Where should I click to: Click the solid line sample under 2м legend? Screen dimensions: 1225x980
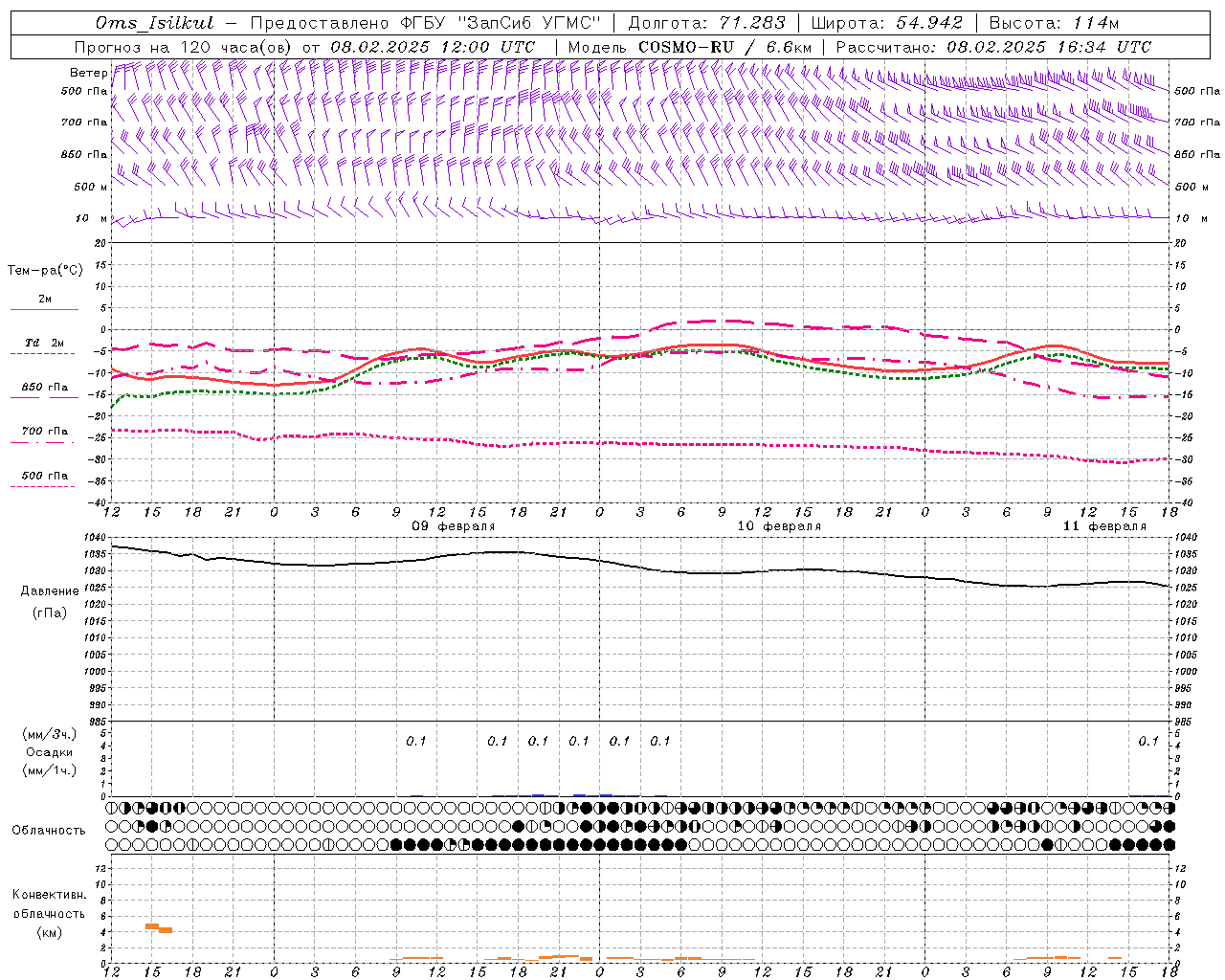[x=44, y=309]
